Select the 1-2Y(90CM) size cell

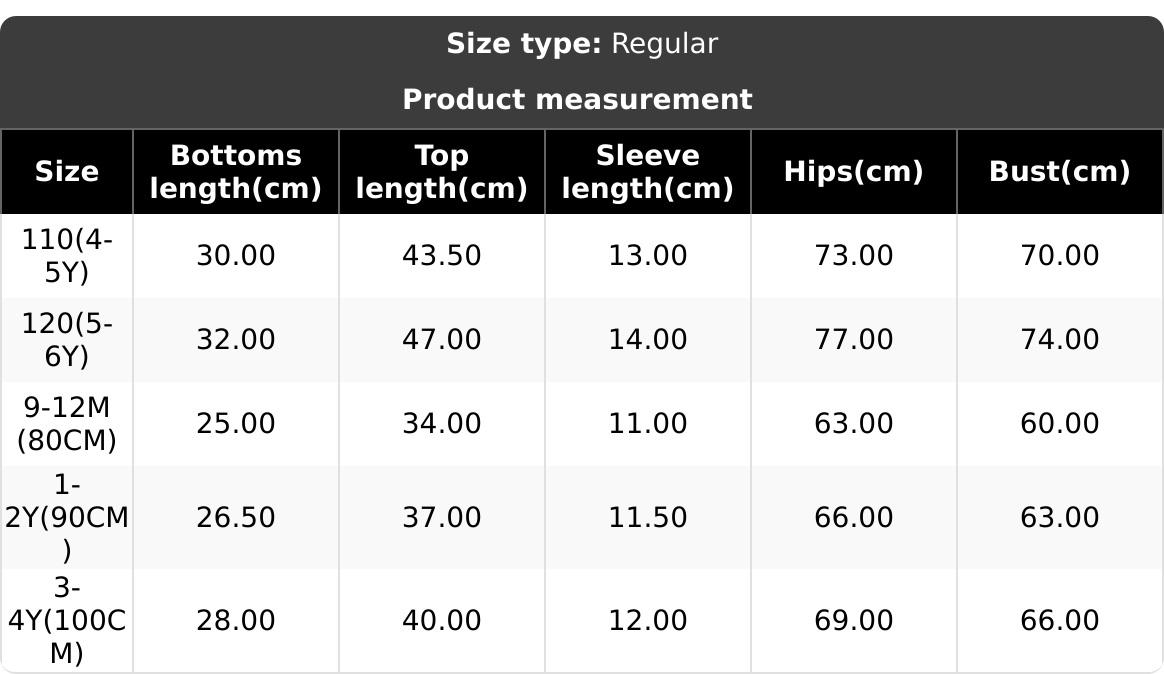click(66, 517)
